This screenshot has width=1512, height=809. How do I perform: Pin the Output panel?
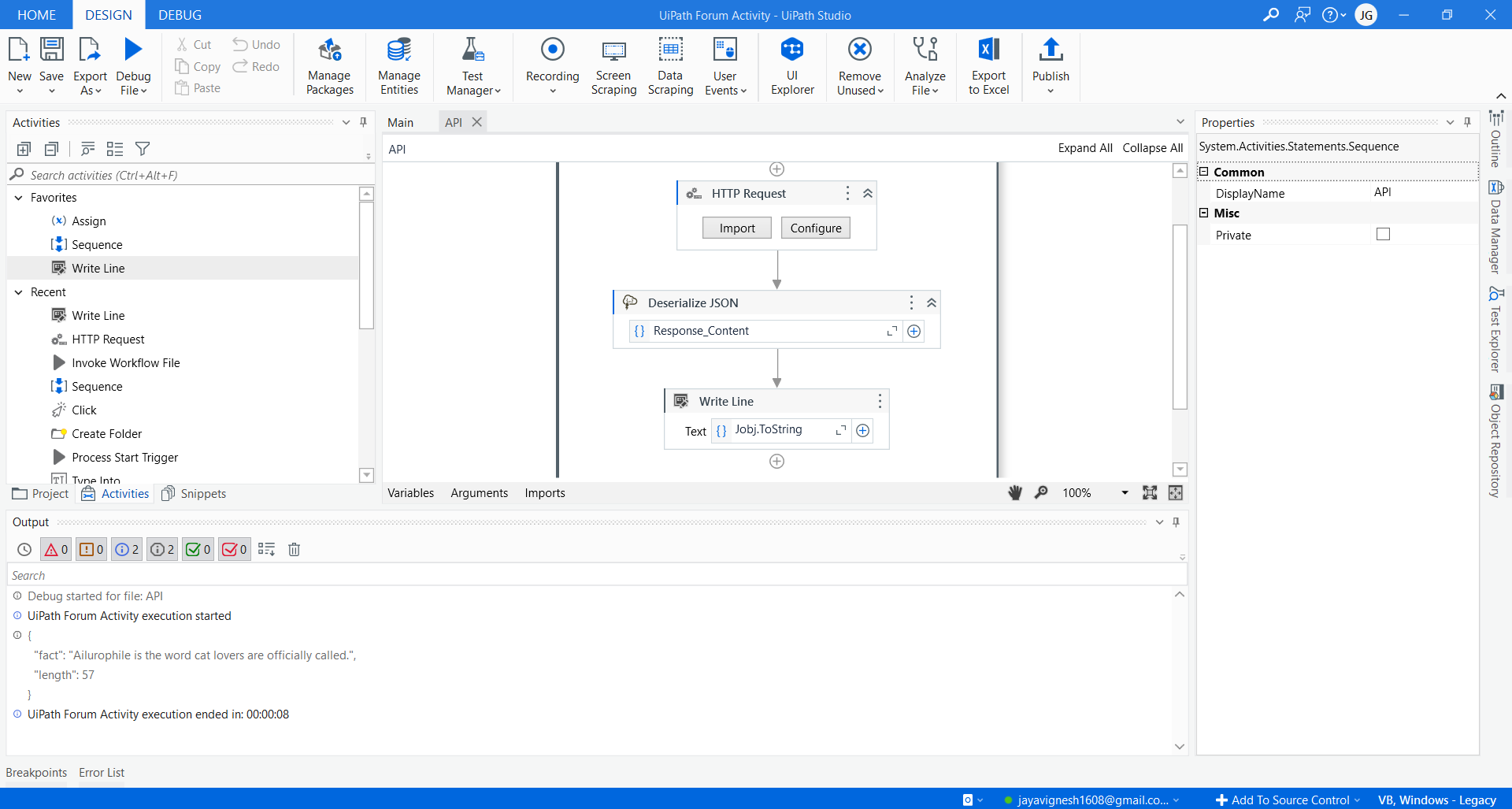coord(1176,522)
